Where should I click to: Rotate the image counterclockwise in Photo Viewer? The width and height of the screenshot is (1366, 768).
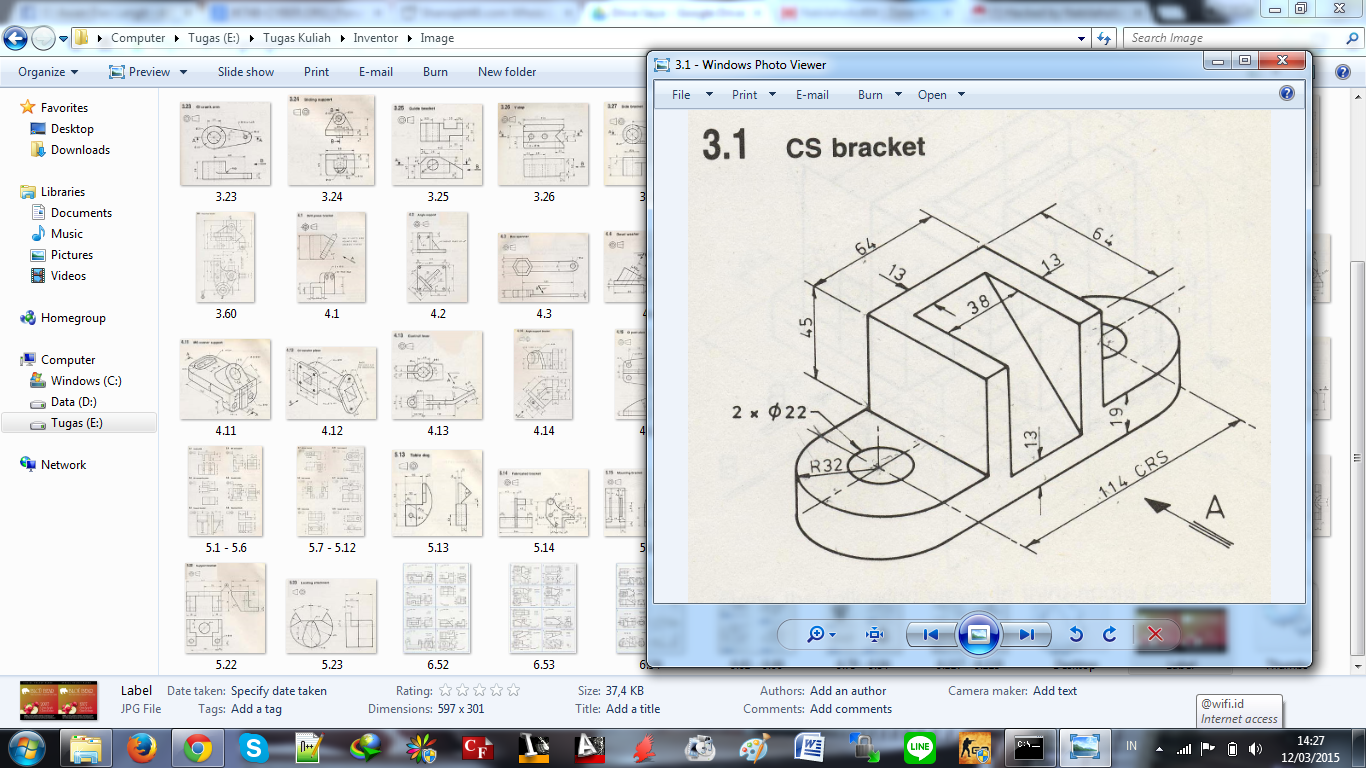[1077, 634]
